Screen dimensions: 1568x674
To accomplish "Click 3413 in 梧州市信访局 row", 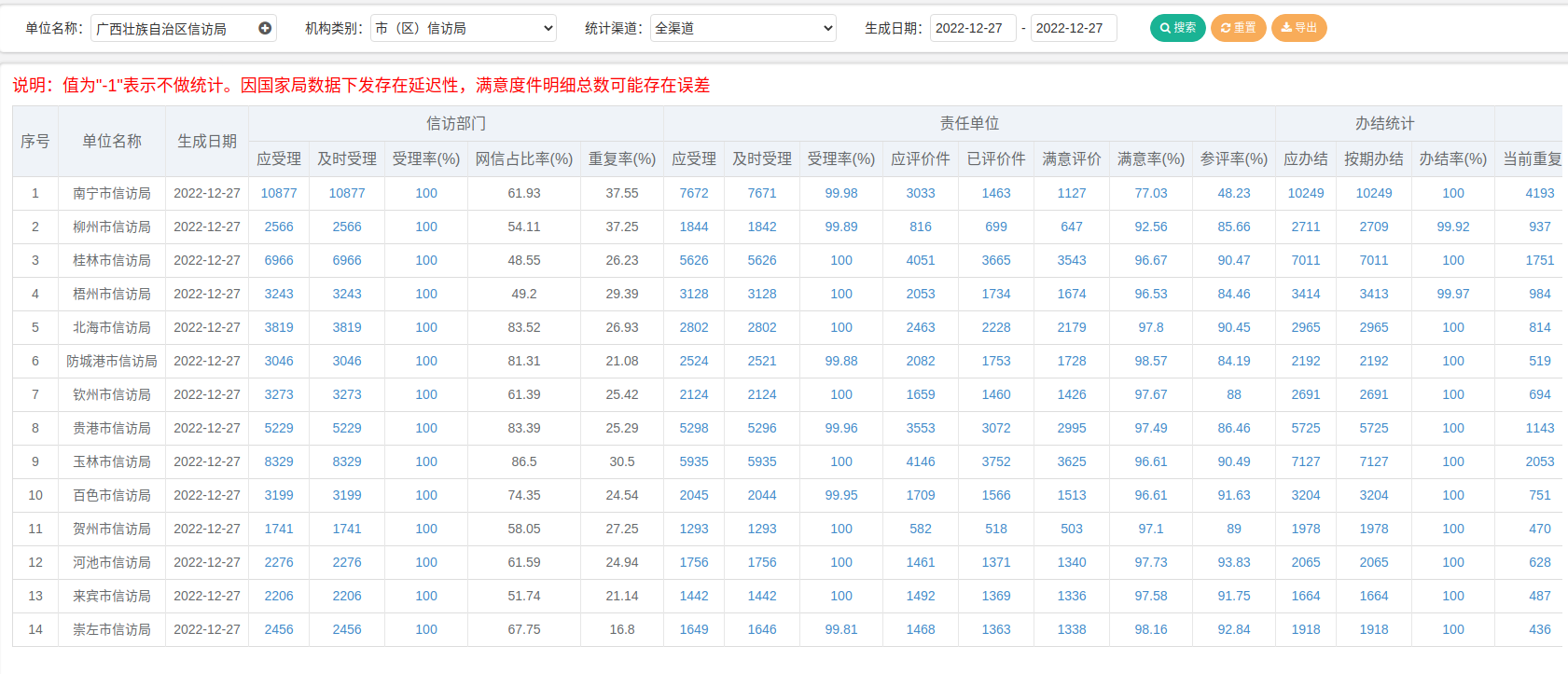I will point(1374,294).
